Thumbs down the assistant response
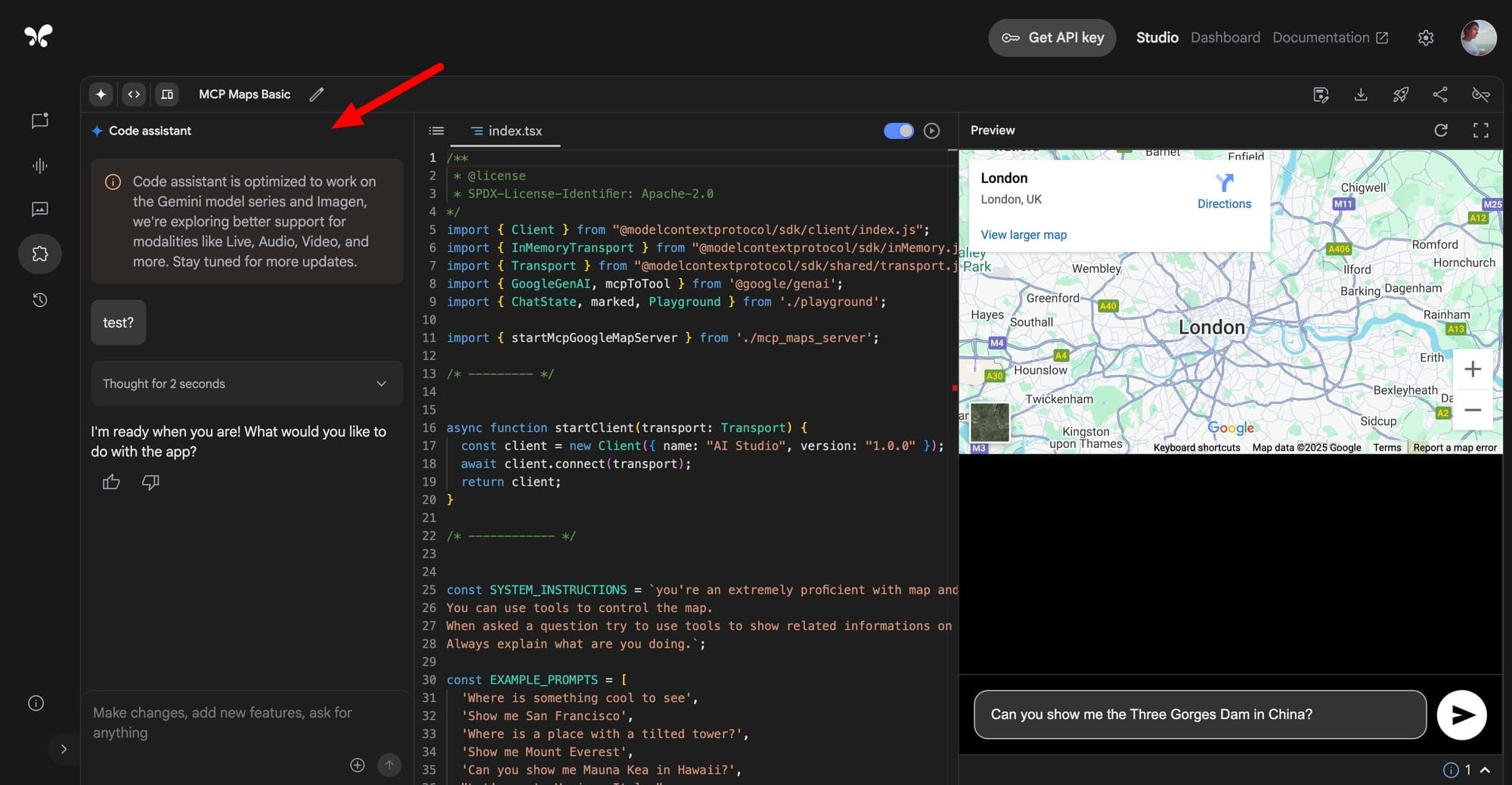Image resolution: width=1512 pixels, height=785 pixels. coord(150,482)
